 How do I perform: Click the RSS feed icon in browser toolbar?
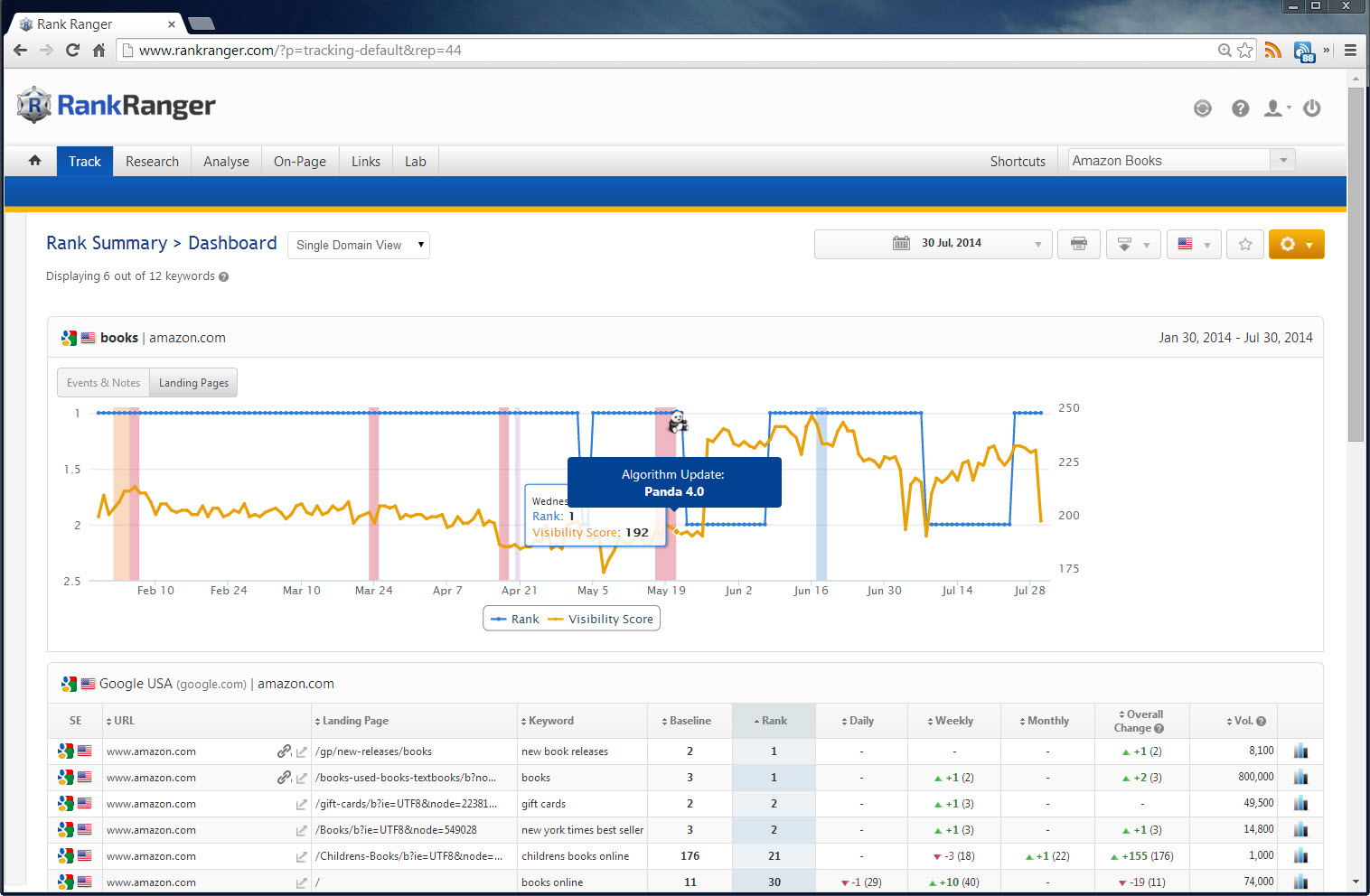(1272, 51)
